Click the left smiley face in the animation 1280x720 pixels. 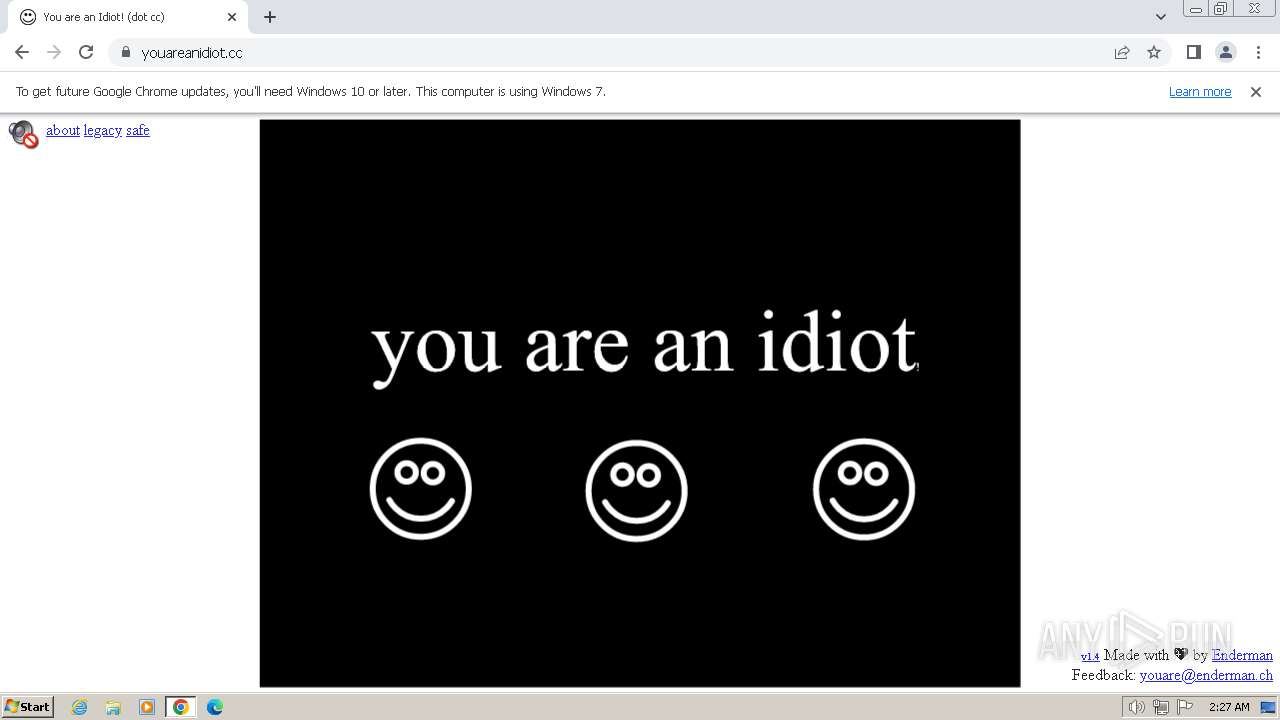(x=420, y=489)
